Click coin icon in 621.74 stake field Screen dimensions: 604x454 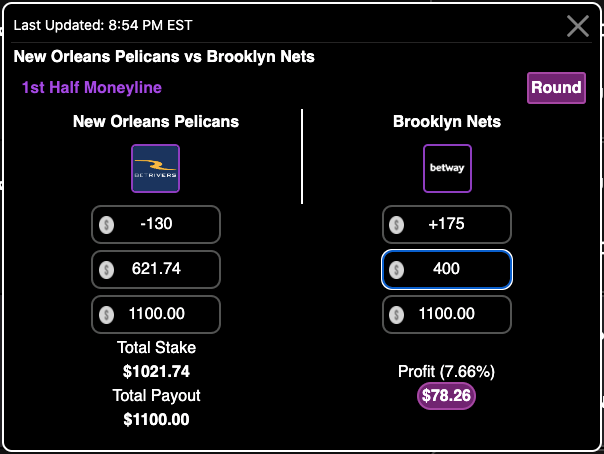tap(106, 270)
